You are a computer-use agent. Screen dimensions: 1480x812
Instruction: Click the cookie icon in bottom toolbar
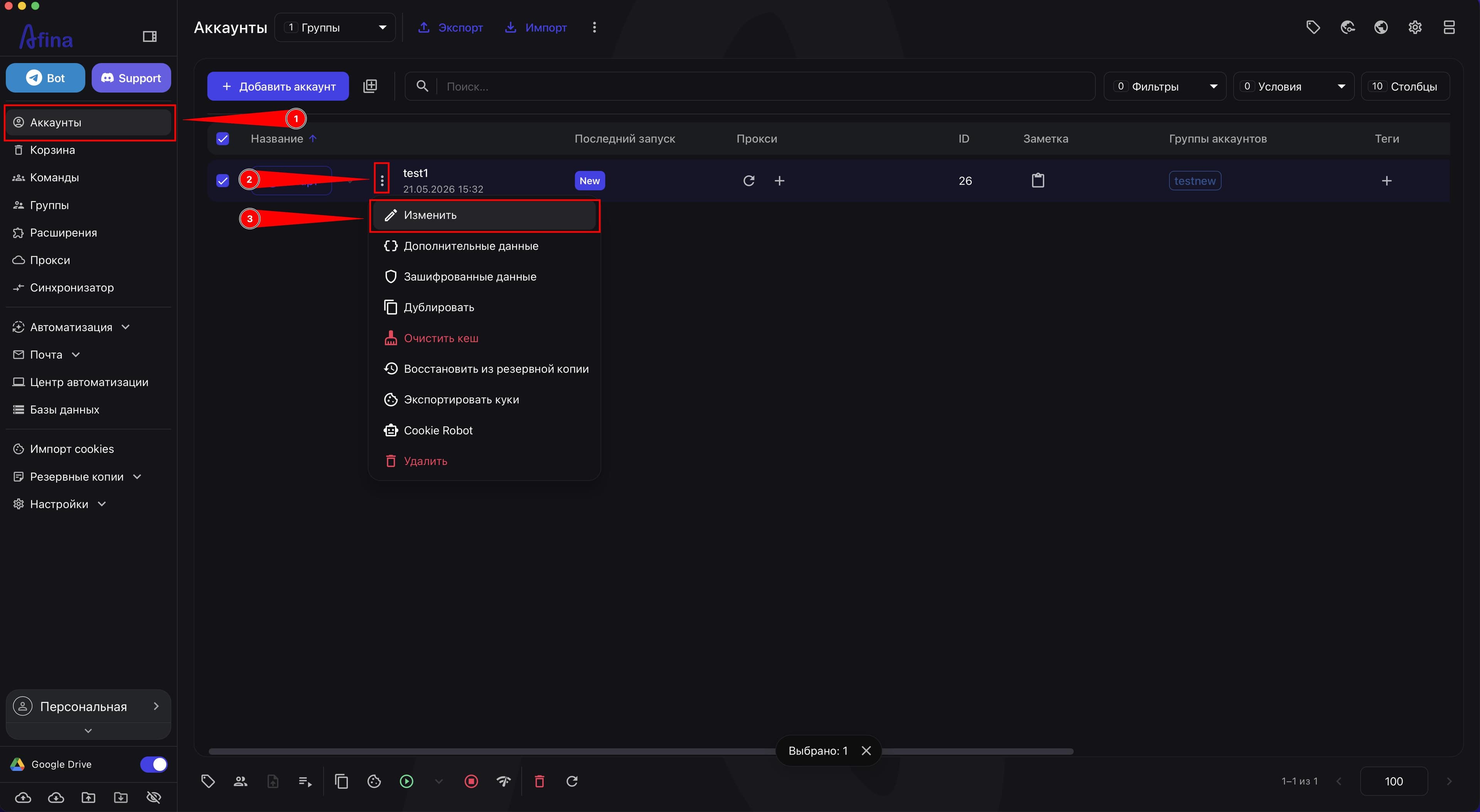point(374,781)
